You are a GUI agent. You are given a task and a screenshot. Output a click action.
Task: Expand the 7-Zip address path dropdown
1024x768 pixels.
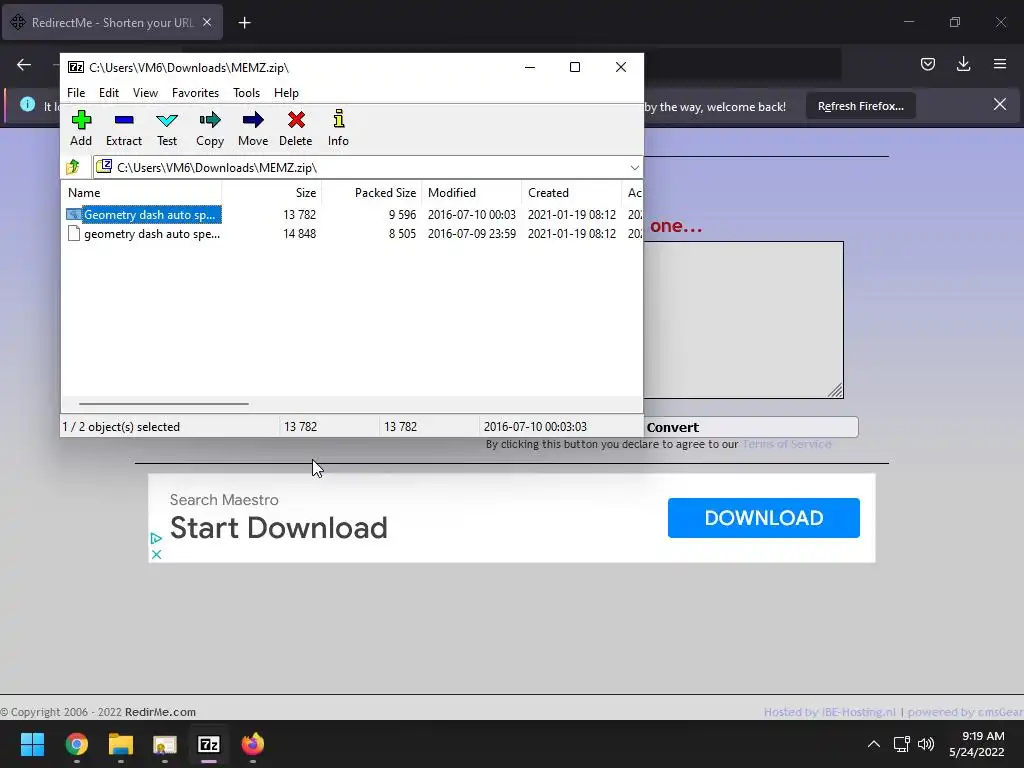(x=634, y=168)
